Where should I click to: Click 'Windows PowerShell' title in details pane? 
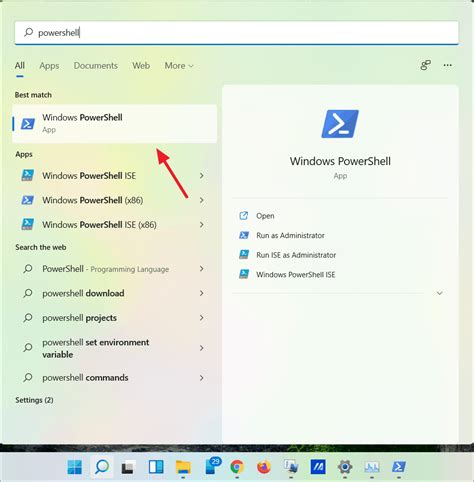(340, 161)
